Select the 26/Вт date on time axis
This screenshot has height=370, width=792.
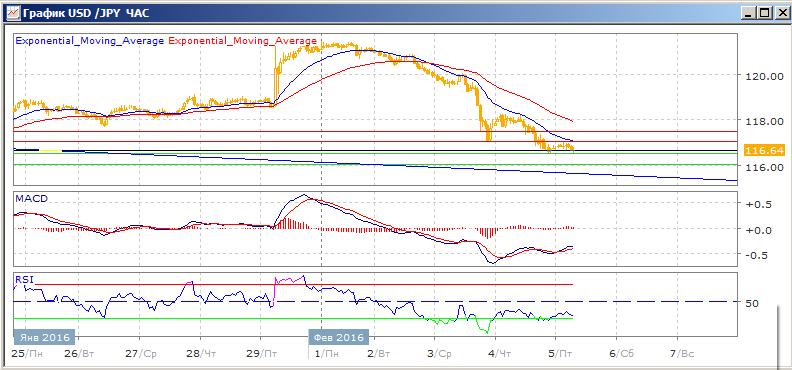coord(80,354)
